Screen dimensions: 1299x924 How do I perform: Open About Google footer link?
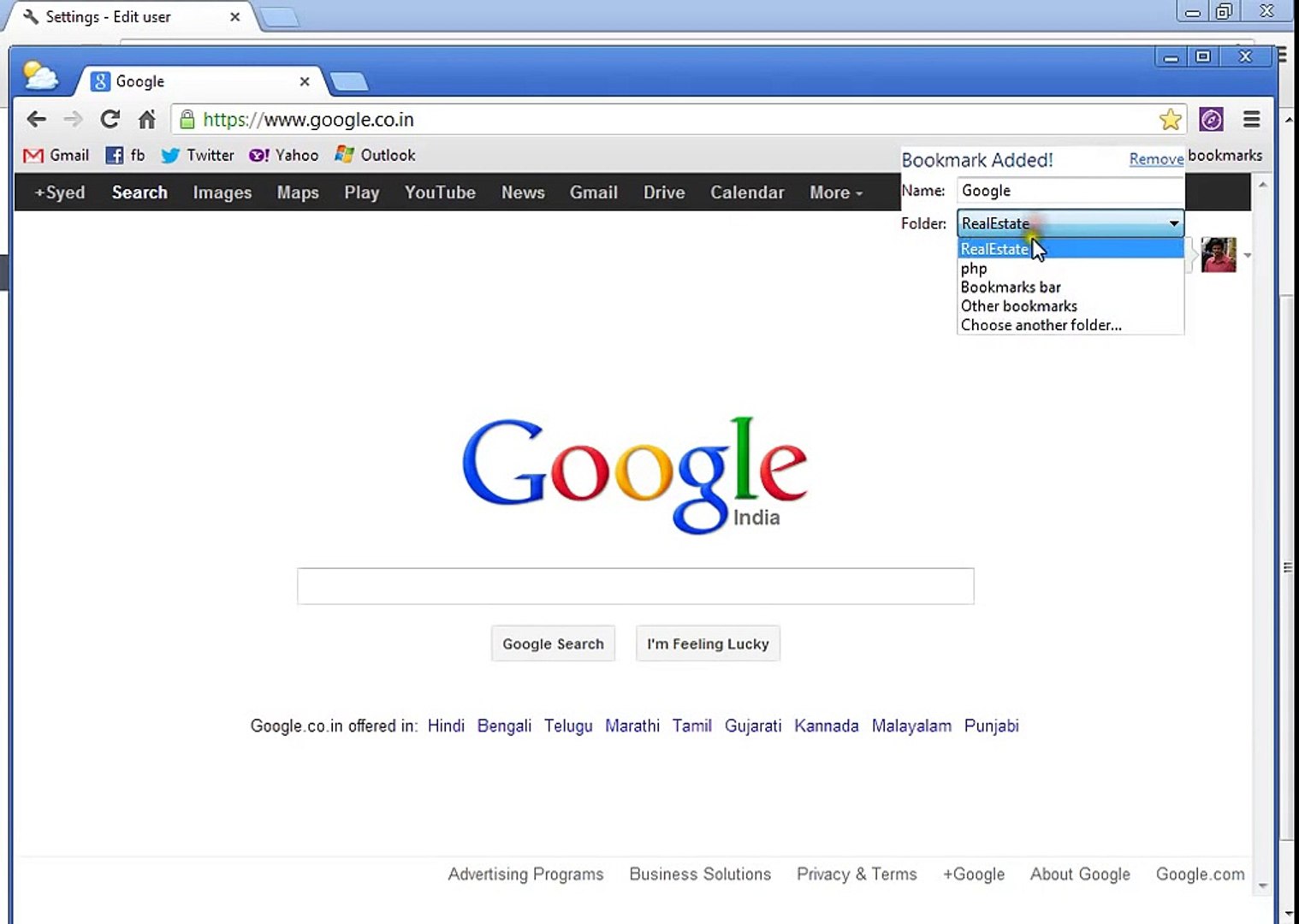[1080, 874]
